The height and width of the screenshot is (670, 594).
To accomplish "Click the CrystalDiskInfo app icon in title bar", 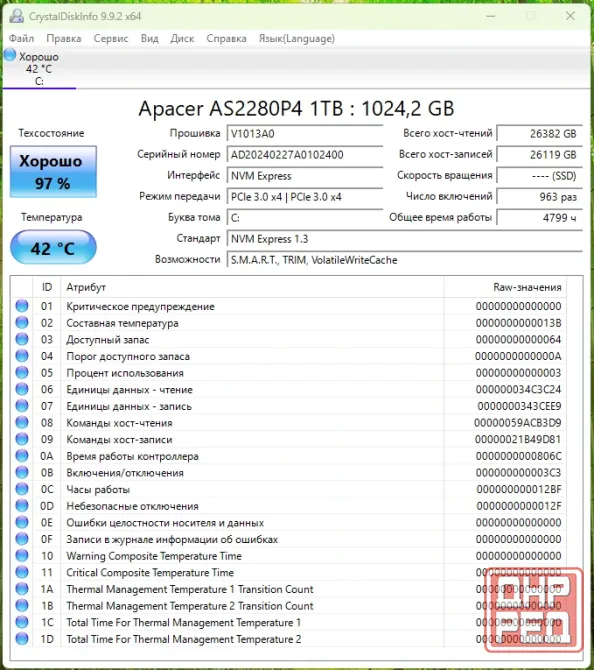I will point(17,16).
